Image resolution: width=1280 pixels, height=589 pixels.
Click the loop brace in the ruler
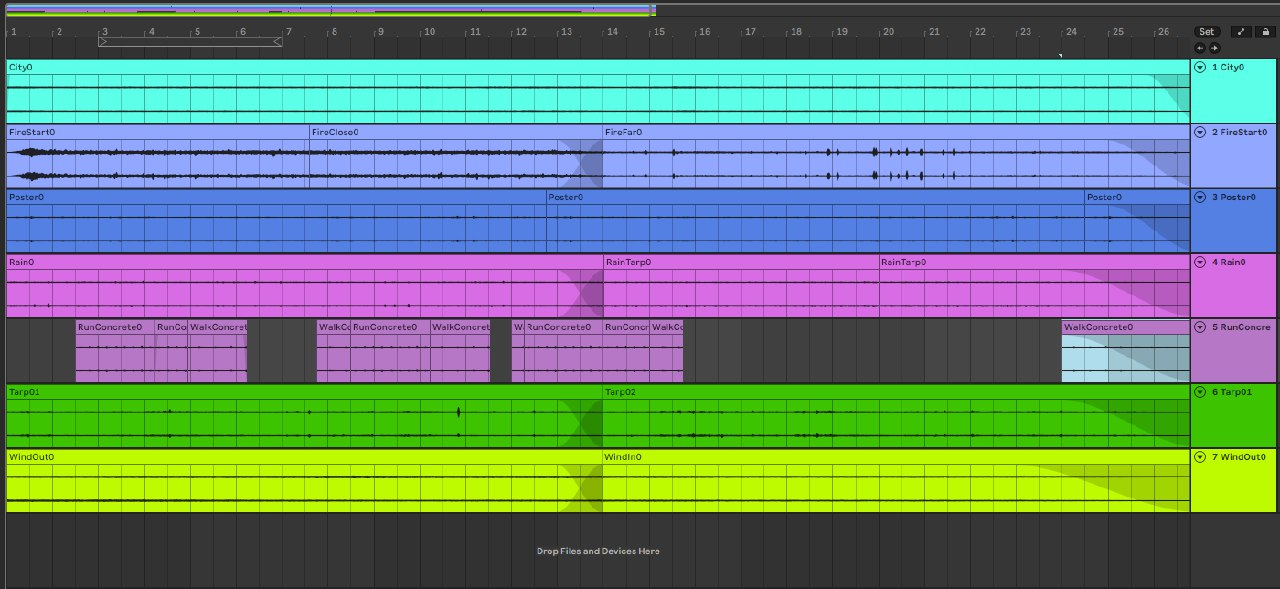pos(190,42)
